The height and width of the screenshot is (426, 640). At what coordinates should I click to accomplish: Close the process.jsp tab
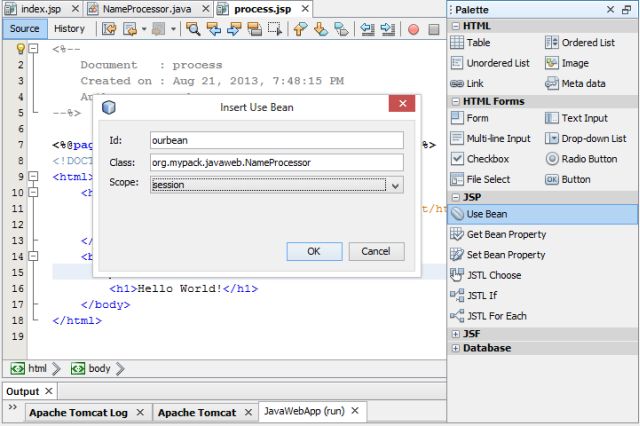[305, 9]
